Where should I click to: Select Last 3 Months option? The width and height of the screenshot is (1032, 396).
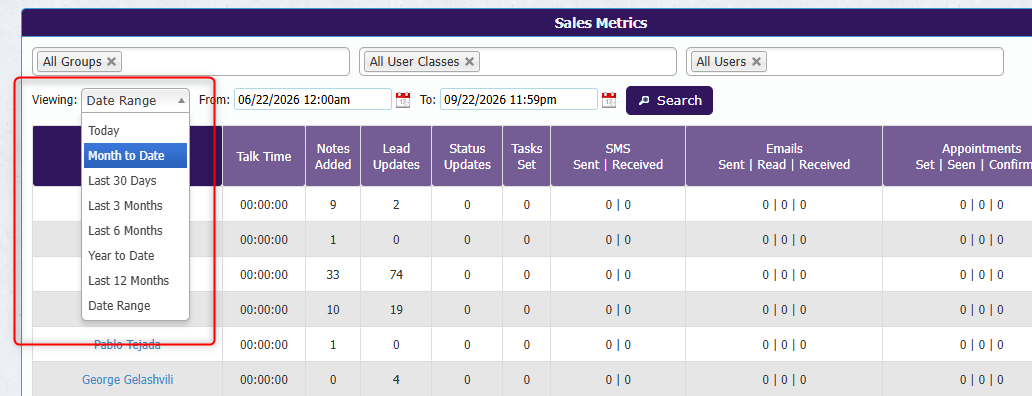136,206
